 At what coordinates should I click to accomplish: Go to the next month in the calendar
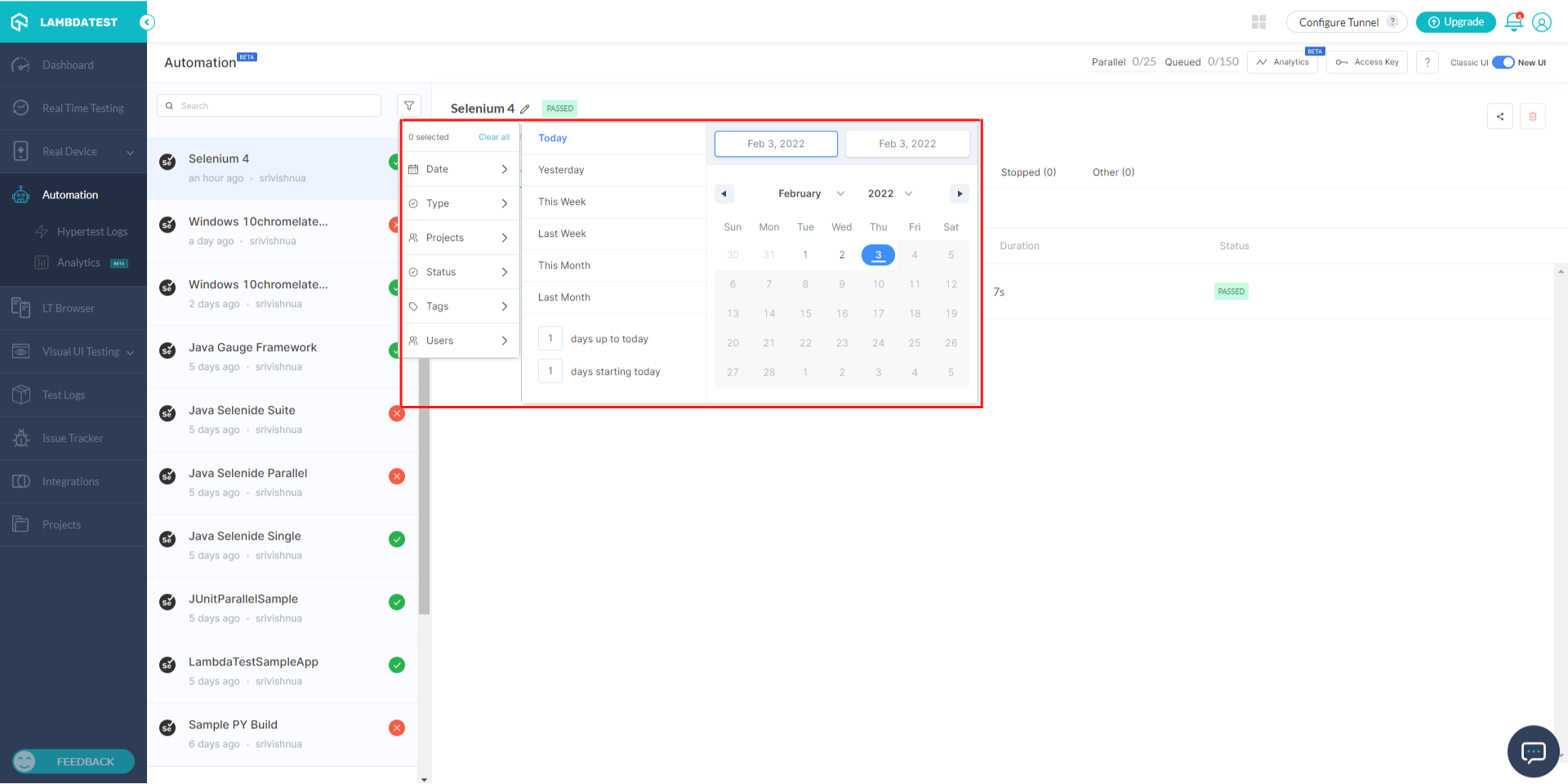coord(960,194)
